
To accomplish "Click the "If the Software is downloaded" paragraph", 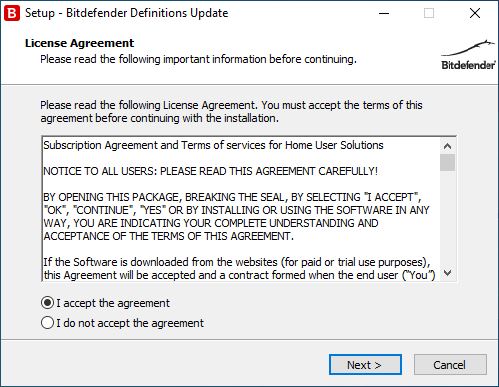I will pos(239,269).
